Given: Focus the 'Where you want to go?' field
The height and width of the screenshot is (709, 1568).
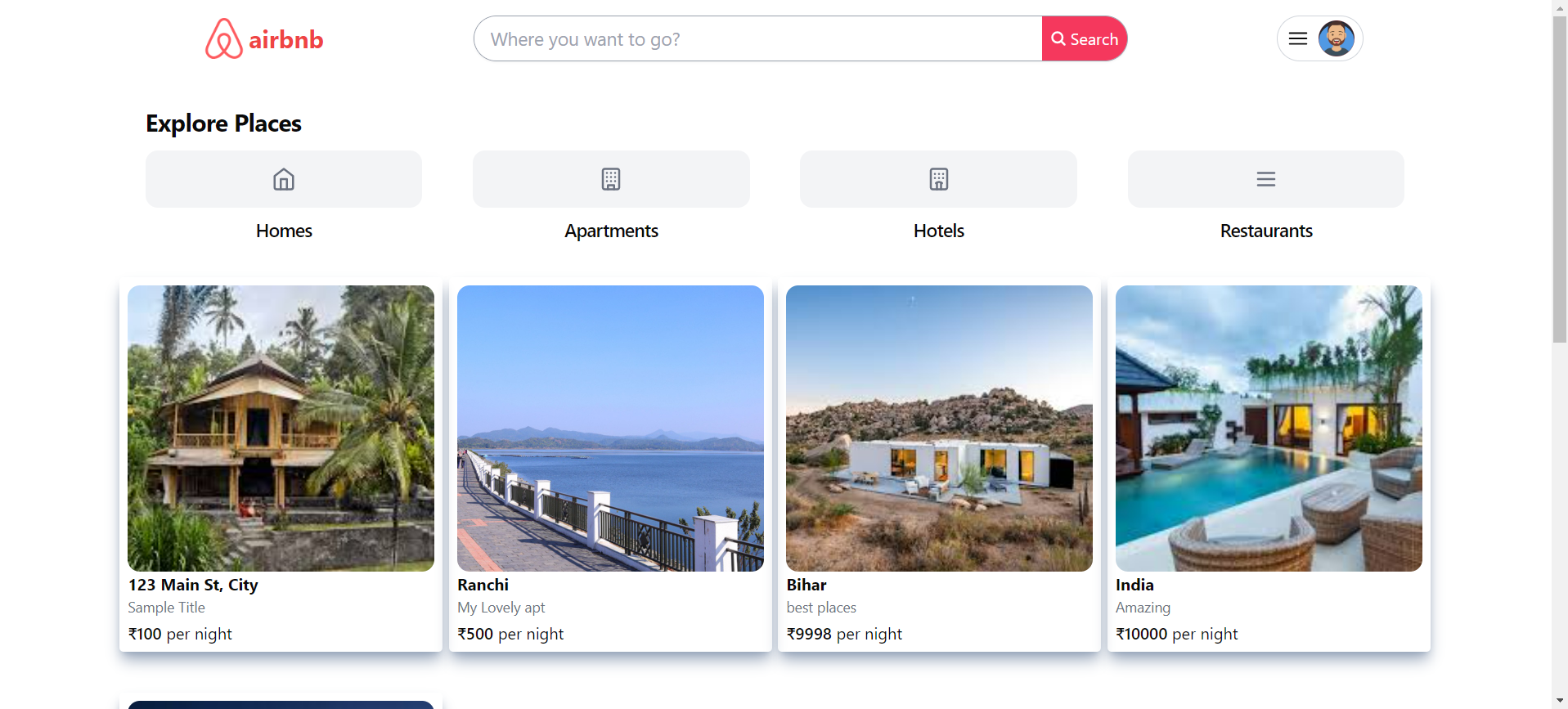Looking at the screenshot, I should 757,39.
